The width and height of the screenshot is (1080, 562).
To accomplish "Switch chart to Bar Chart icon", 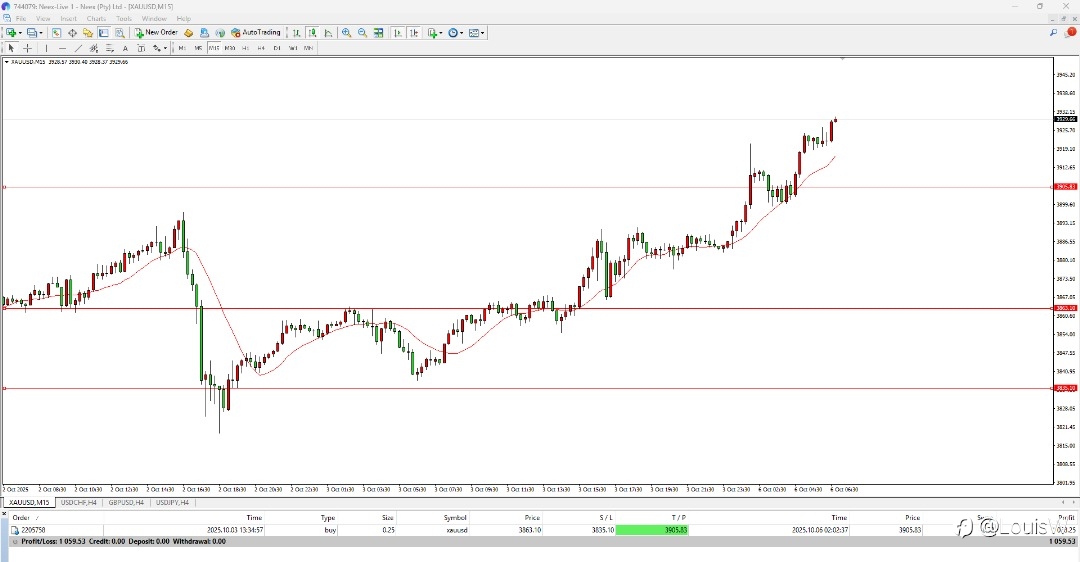I will pyautogui.click(x=296, y=32).
